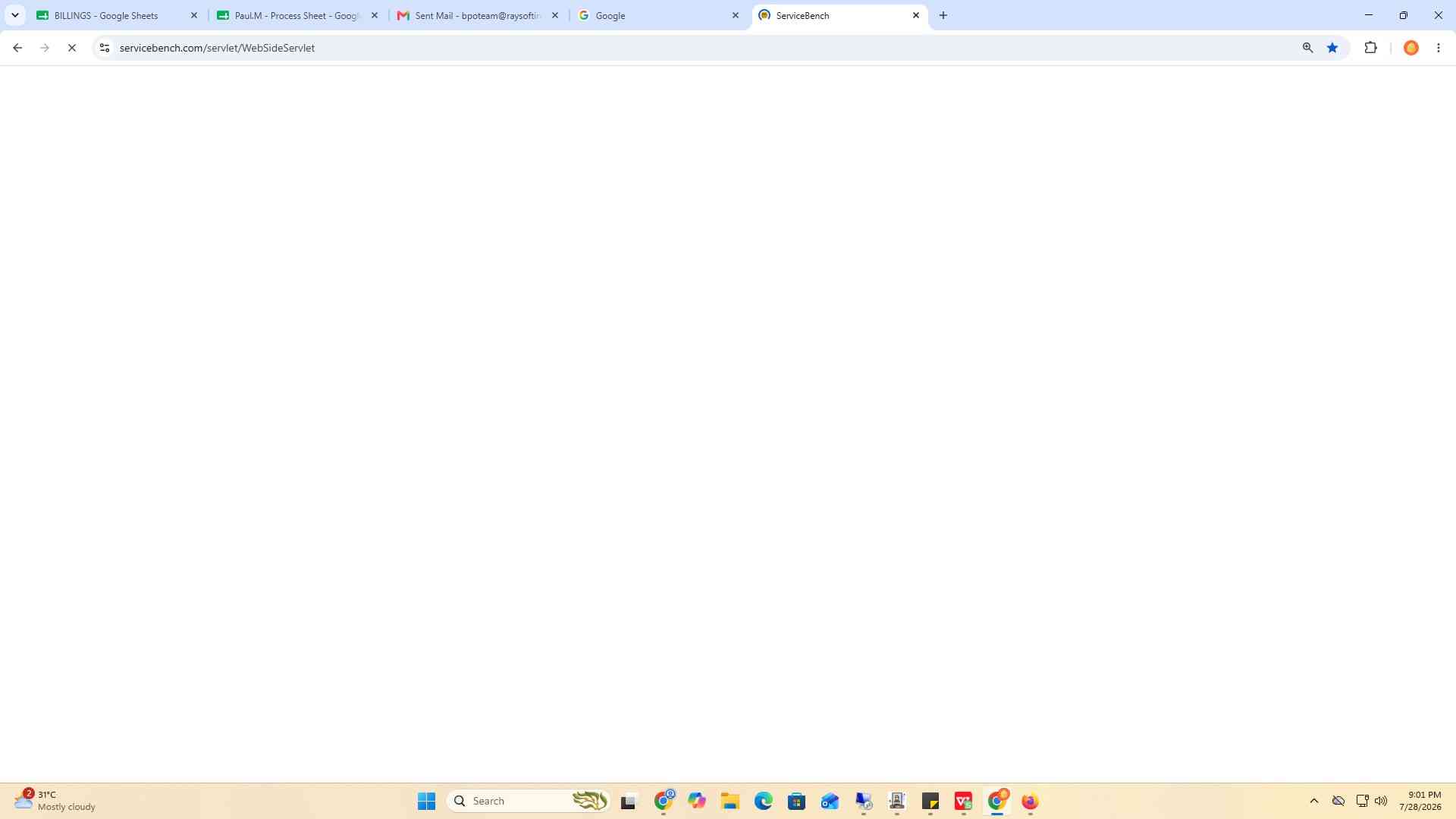Open a new tab with plus button
Image resolution: width=1456 pixels, height=819 pixels.
[x=943, y=15]
